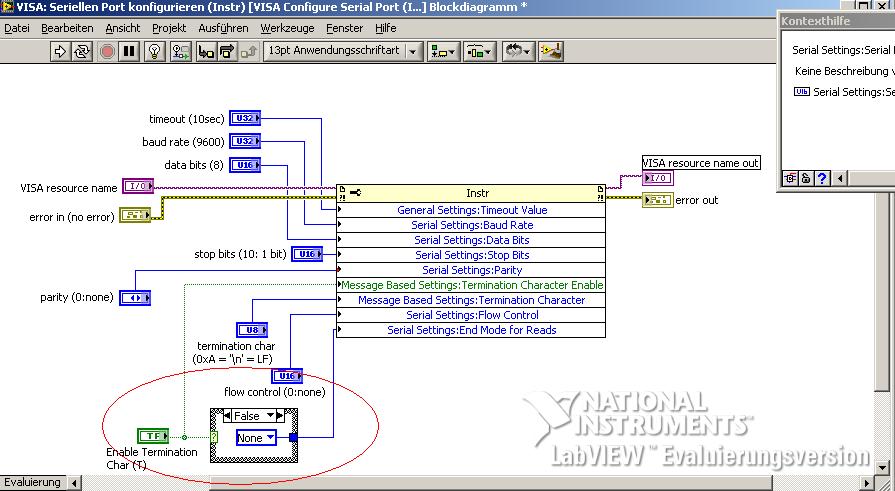Toggle highlight execution lightbulb
Image resolution: width=895 pixels, height=491 pixels.
tap(154, 51)
